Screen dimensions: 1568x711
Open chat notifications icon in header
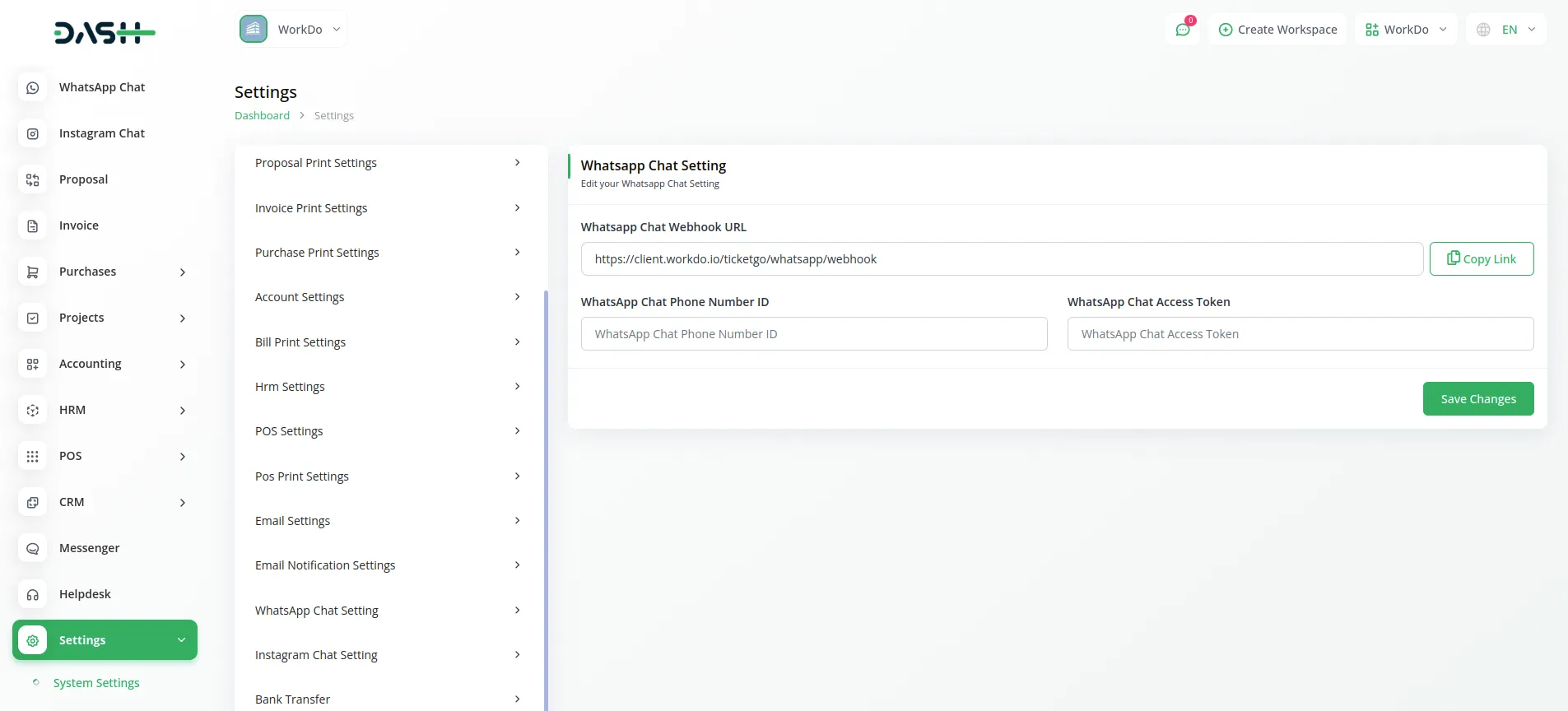[x=1183, y=30]
